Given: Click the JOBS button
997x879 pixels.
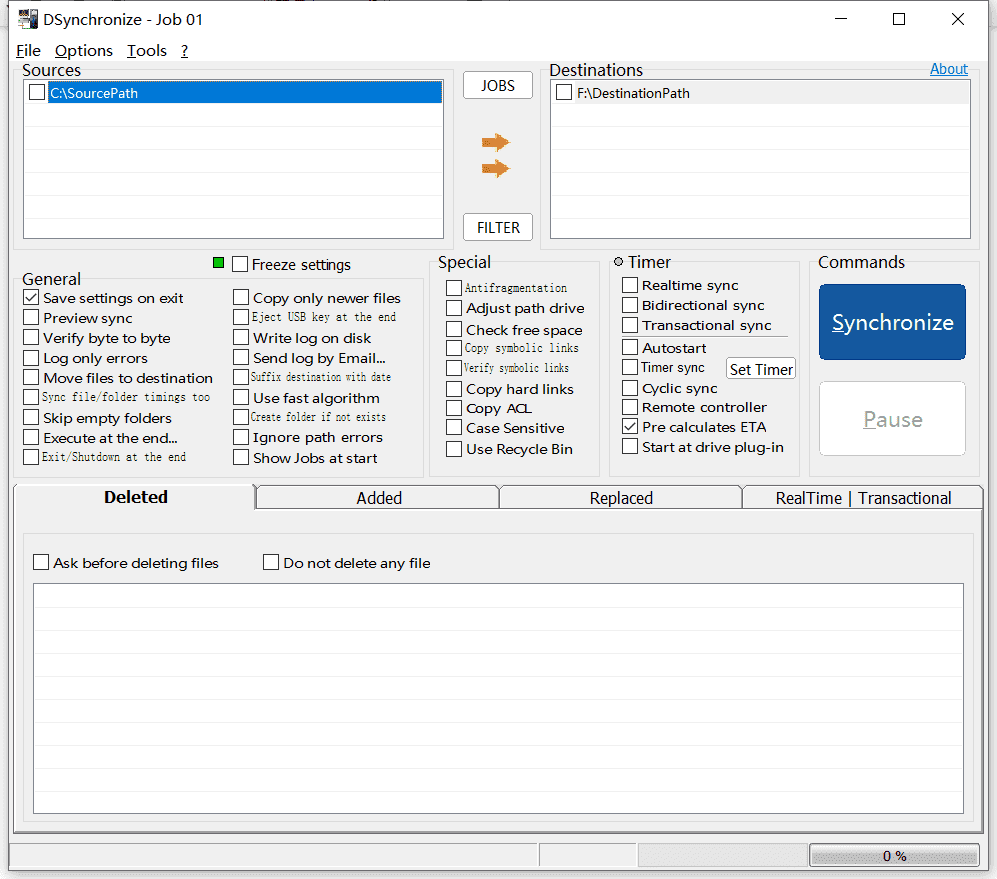Looking at the screenshot, I should coord(498,85).
